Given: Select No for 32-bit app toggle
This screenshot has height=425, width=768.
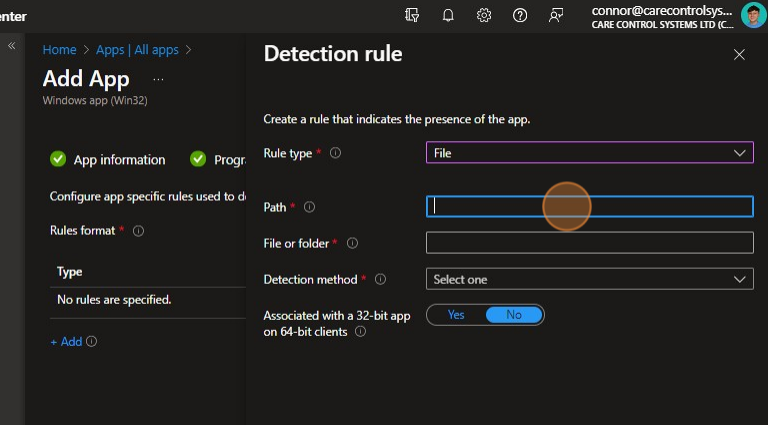Looking at the screenshot, I should click(514, 314).
